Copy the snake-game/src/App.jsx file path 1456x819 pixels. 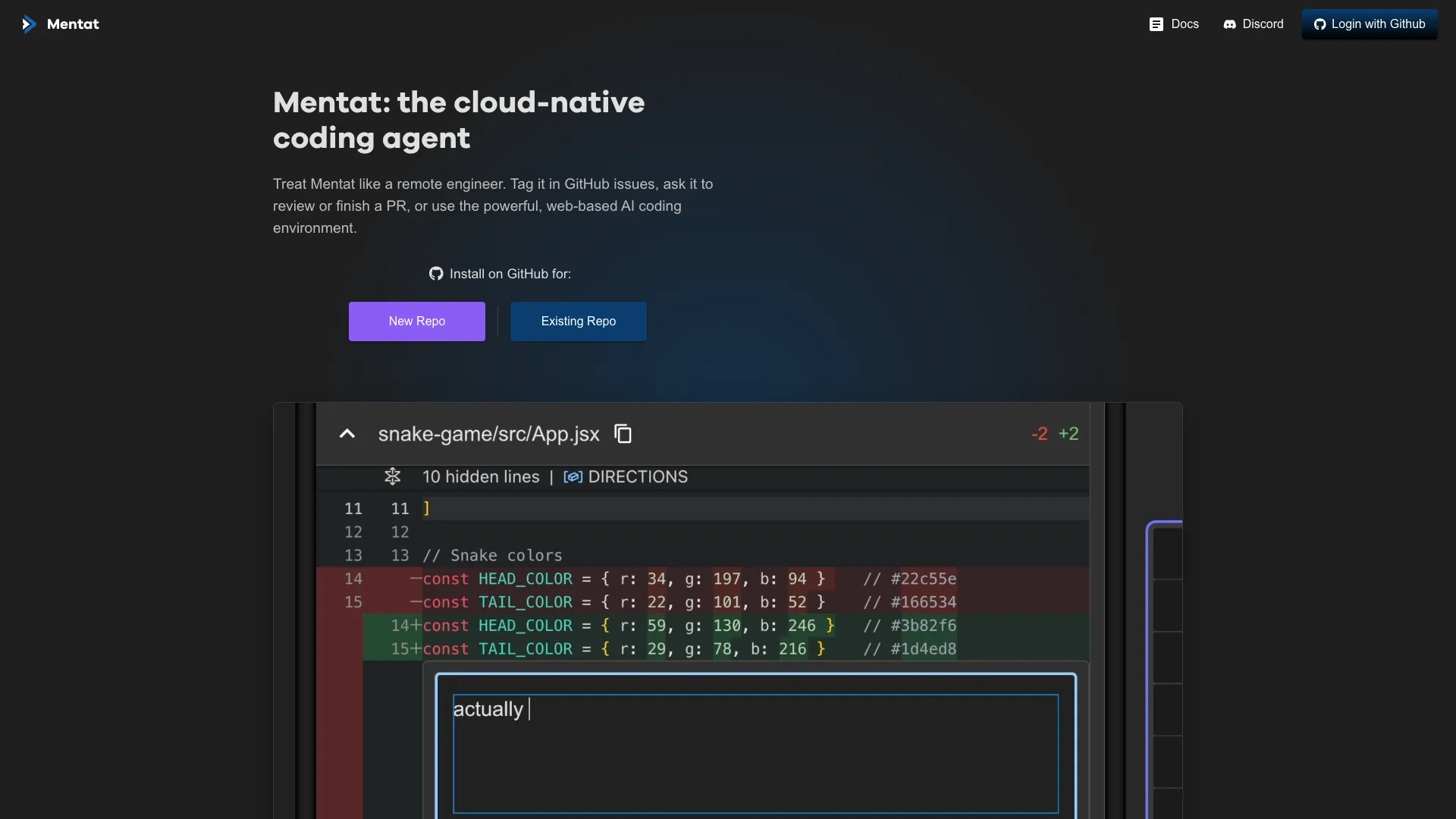click(x=623, y=434)
